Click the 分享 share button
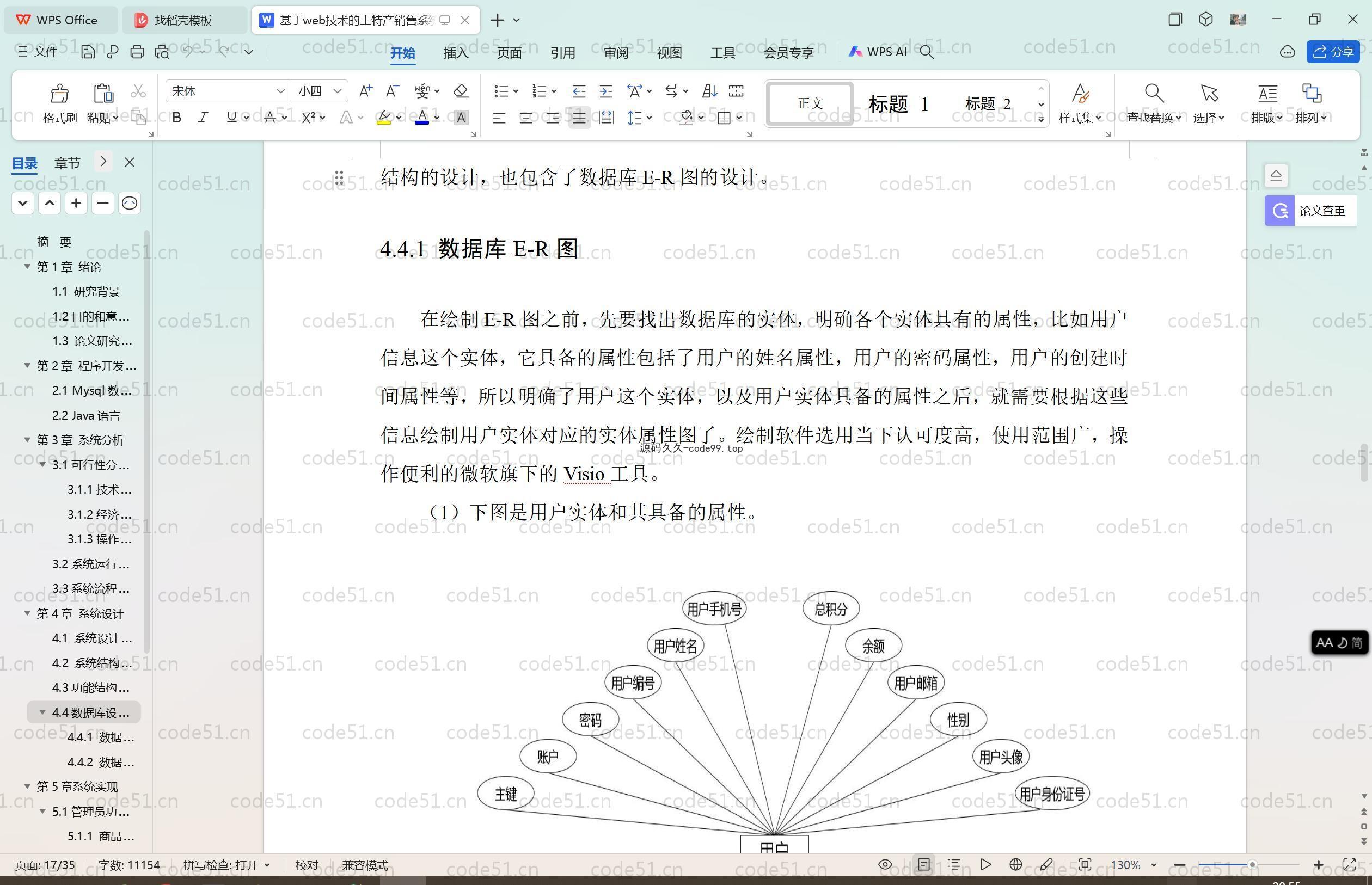The height and width of the screenshot is (885, 1372). [1333, 52]
